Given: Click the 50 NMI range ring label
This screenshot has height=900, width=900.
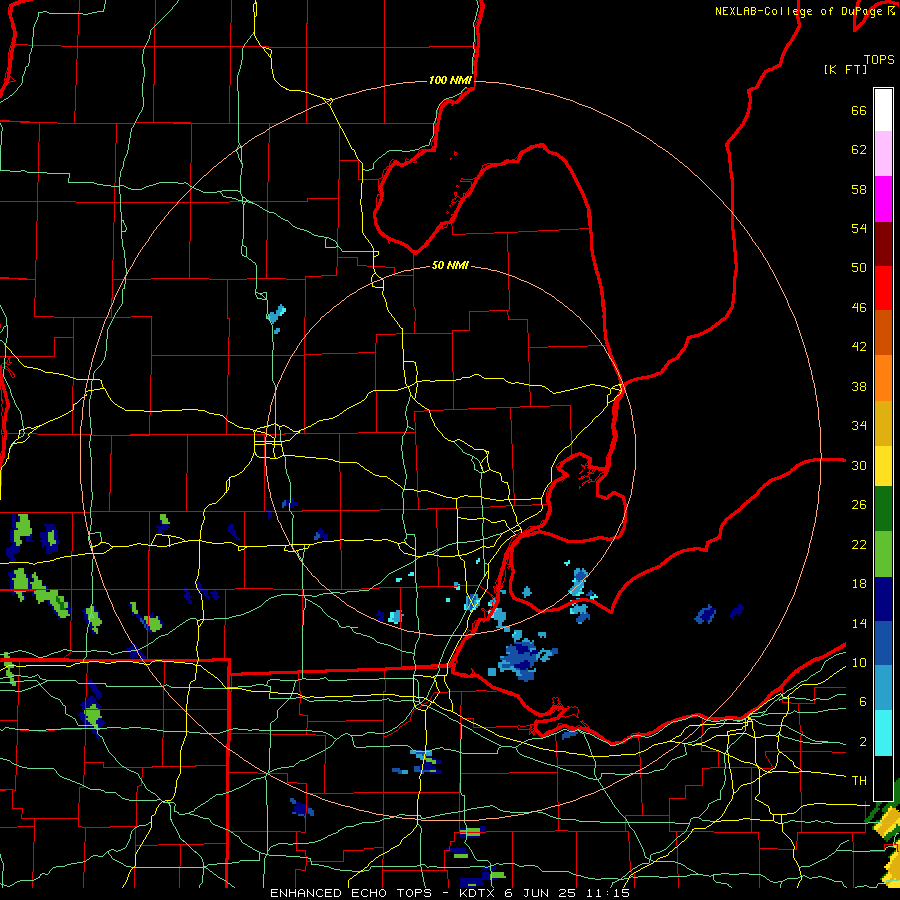Looking at the screenshot, I should pos(450,265).
